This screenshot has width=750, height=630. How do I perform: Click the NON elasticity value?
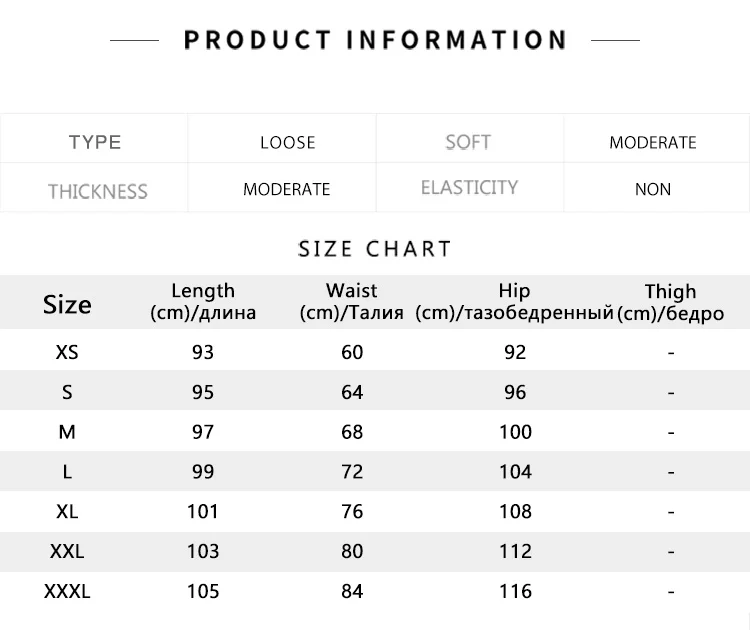(653, 189)
